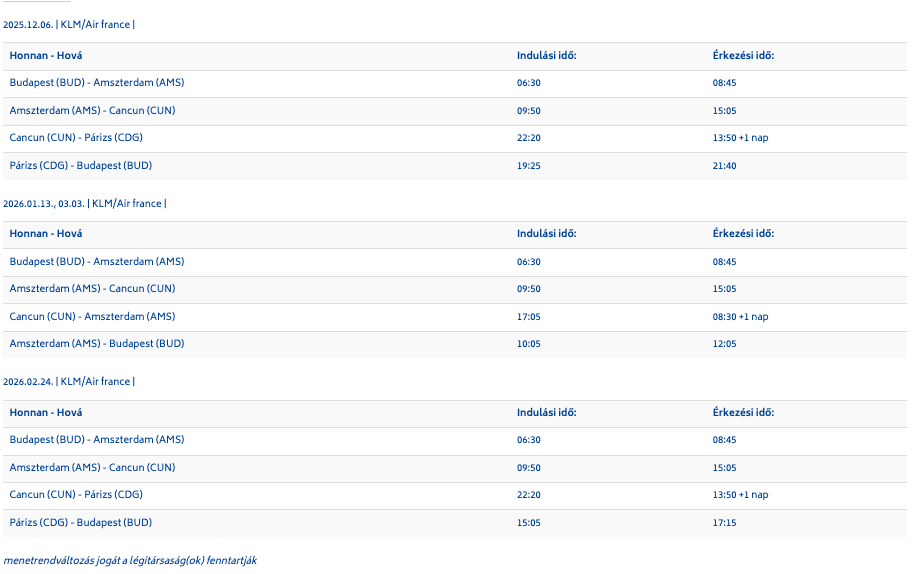
Task: Select Cancun (CUN) - Amszterdam (AMS) row
Action: tap(455, 317)
